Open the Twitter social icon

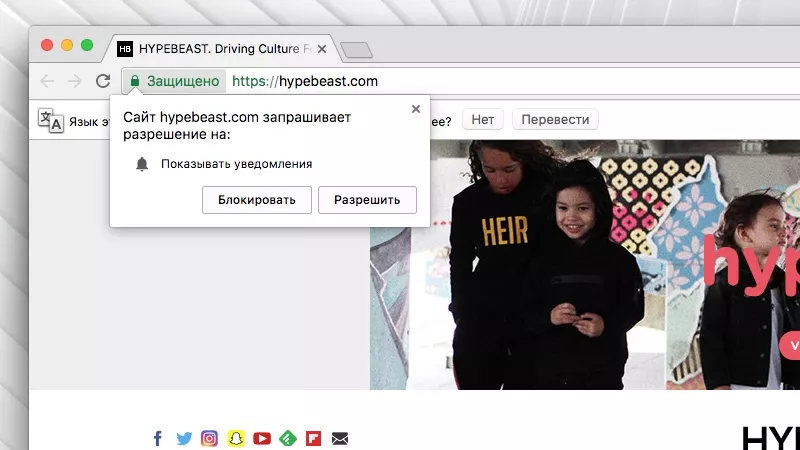[184, 438]
